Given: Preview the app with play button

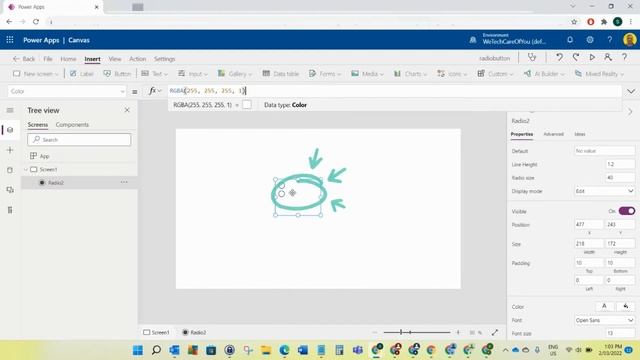Looking at the screenshot, I should [x=592, y=58].
